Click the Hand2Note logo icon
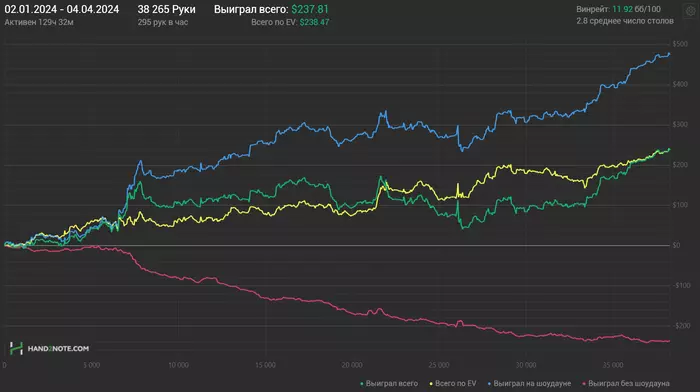The width and height of the screenshot is (700, 392). (16, 348)
